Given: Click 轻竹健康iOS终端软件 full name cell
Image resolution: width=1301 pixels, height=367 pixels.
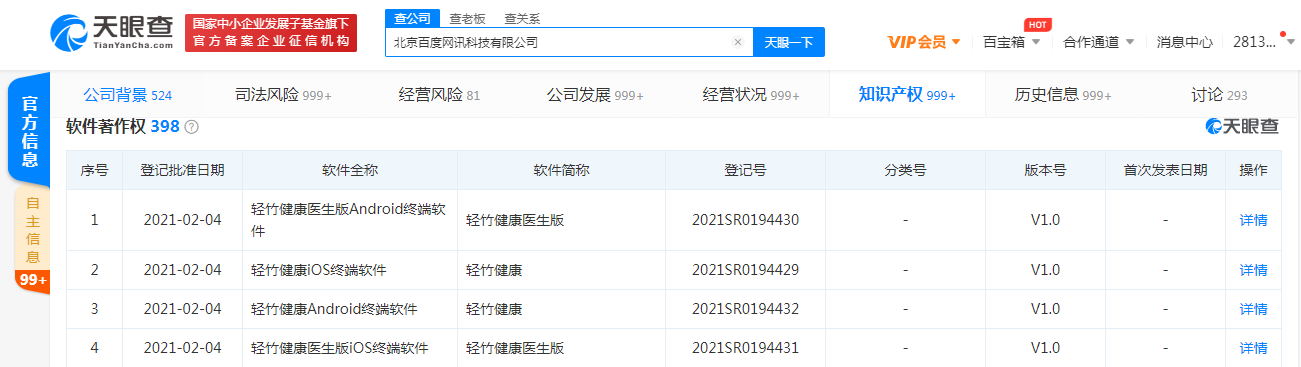Looking at the screenshot, I should [x=350, y=270].
